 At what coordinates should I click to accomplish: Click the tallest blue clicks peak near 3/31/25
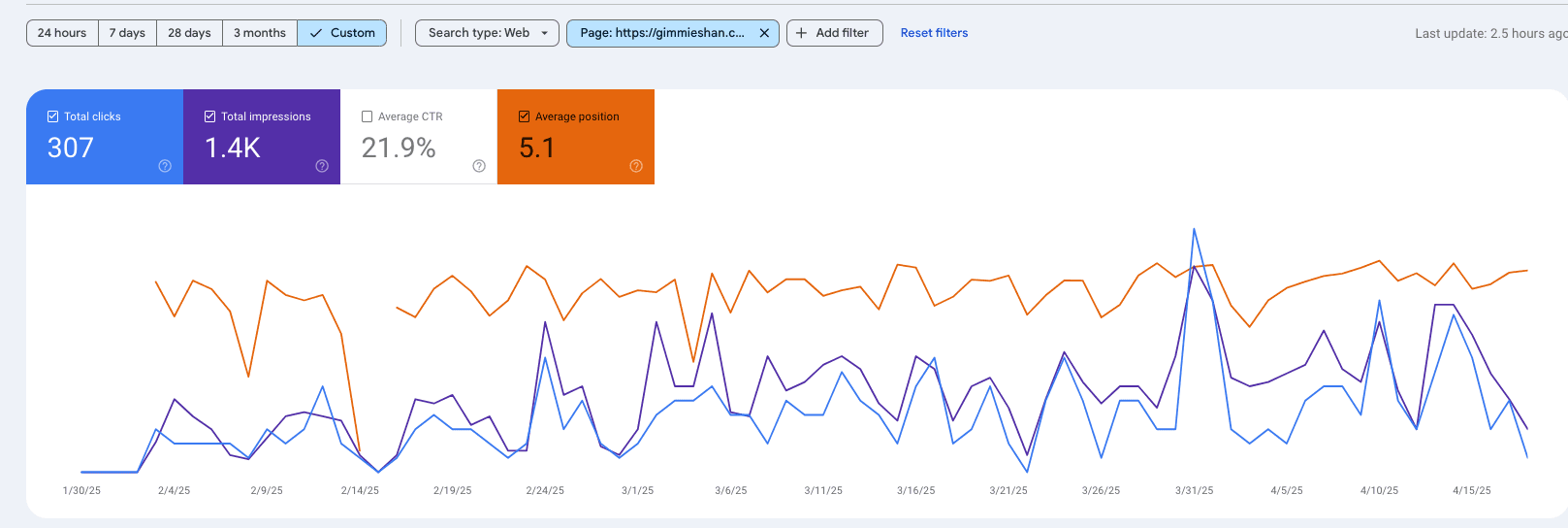click(x=1194, y=230)
